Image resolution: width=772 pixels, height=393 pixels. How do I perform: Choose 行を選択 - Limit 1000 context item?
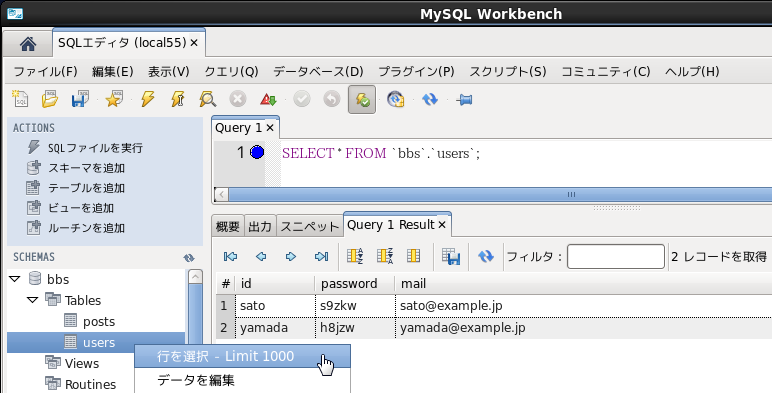pos(242,356)
